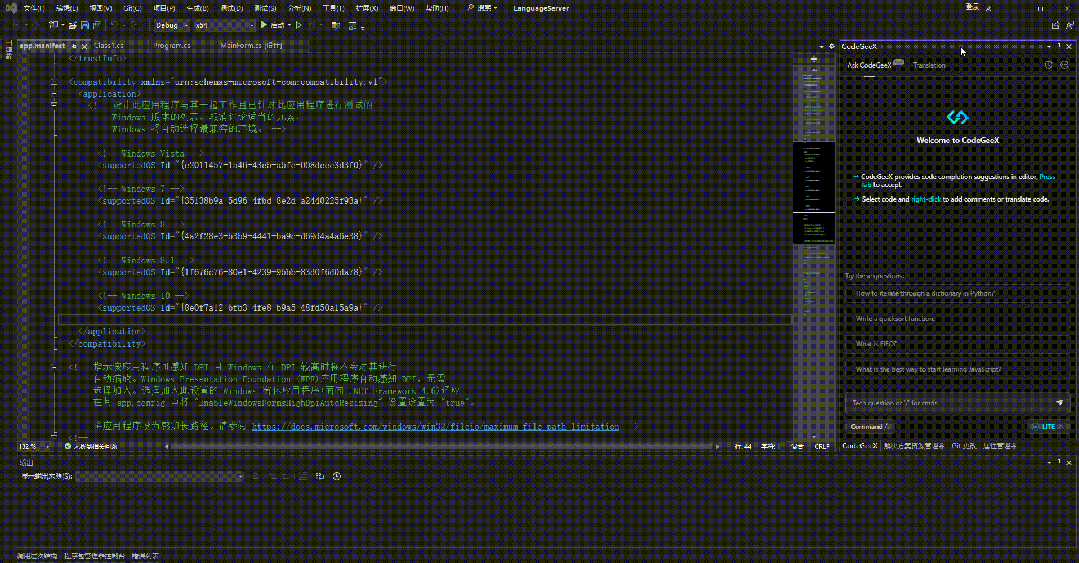Click the CodeGeeX history clock icon
The height and width of the screenshot is (563, 1079).
click(x=1049, y=65)
